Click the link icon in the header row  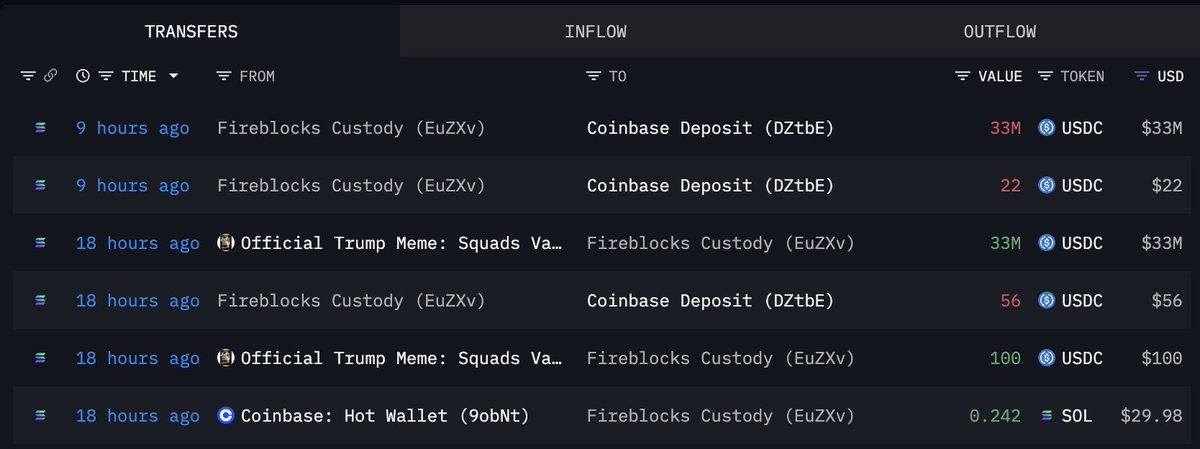pos(50,76)
